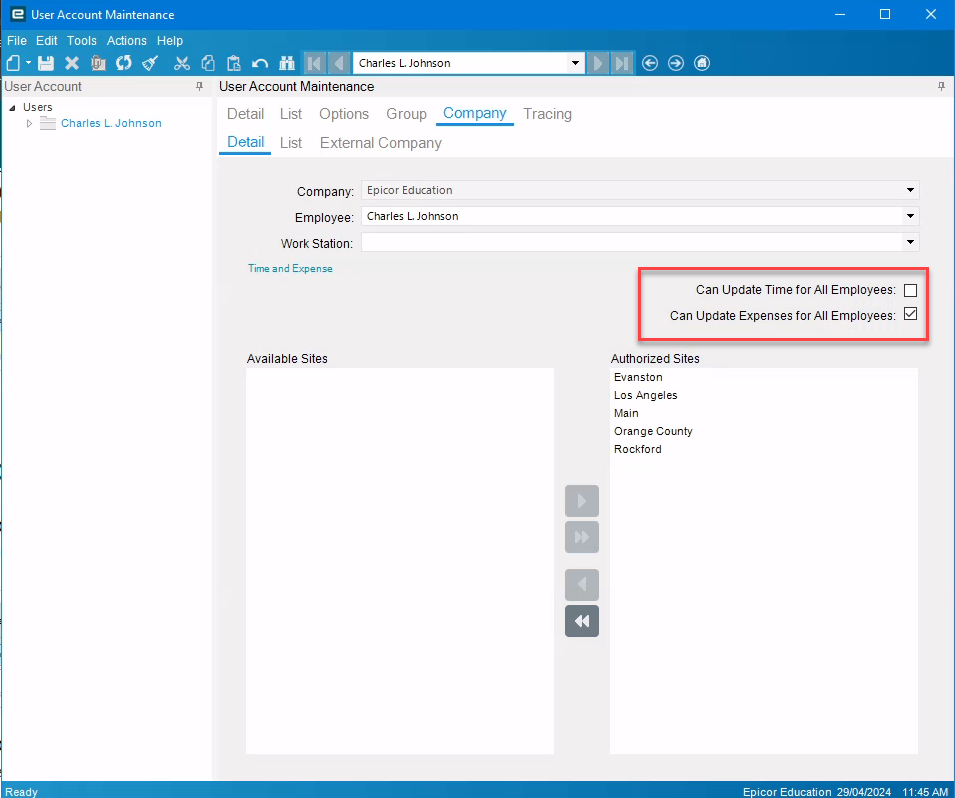Save the user account record
This screenshot has height=798, width=955.
tap(46, 63)
